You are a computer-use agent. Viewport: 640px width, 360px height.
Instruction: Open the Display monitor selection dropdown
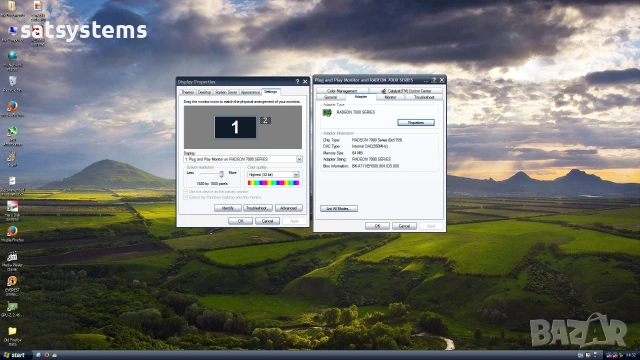point(299,159)
